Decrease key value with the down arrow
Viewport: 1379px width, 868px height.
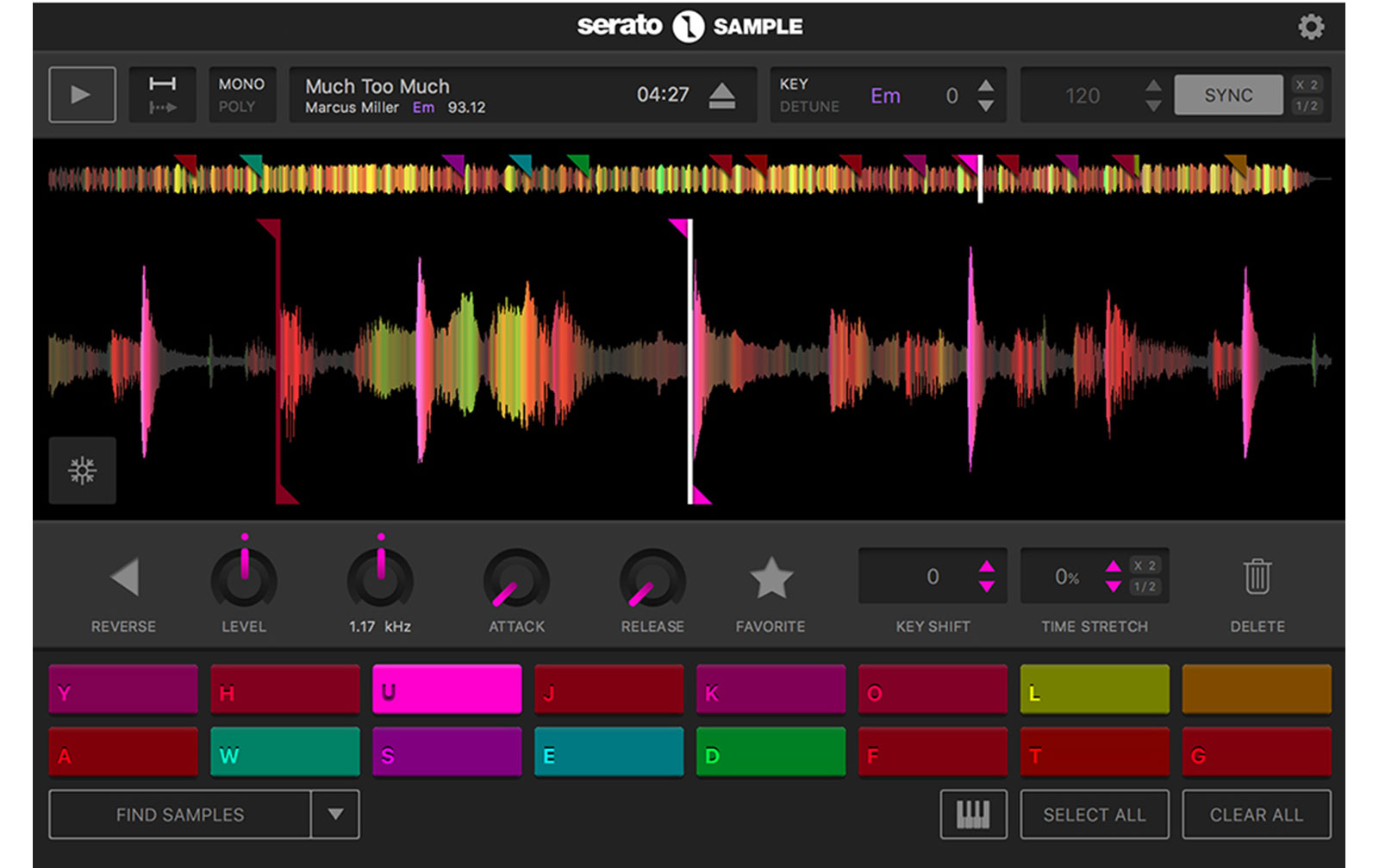(x=986, y=106)
